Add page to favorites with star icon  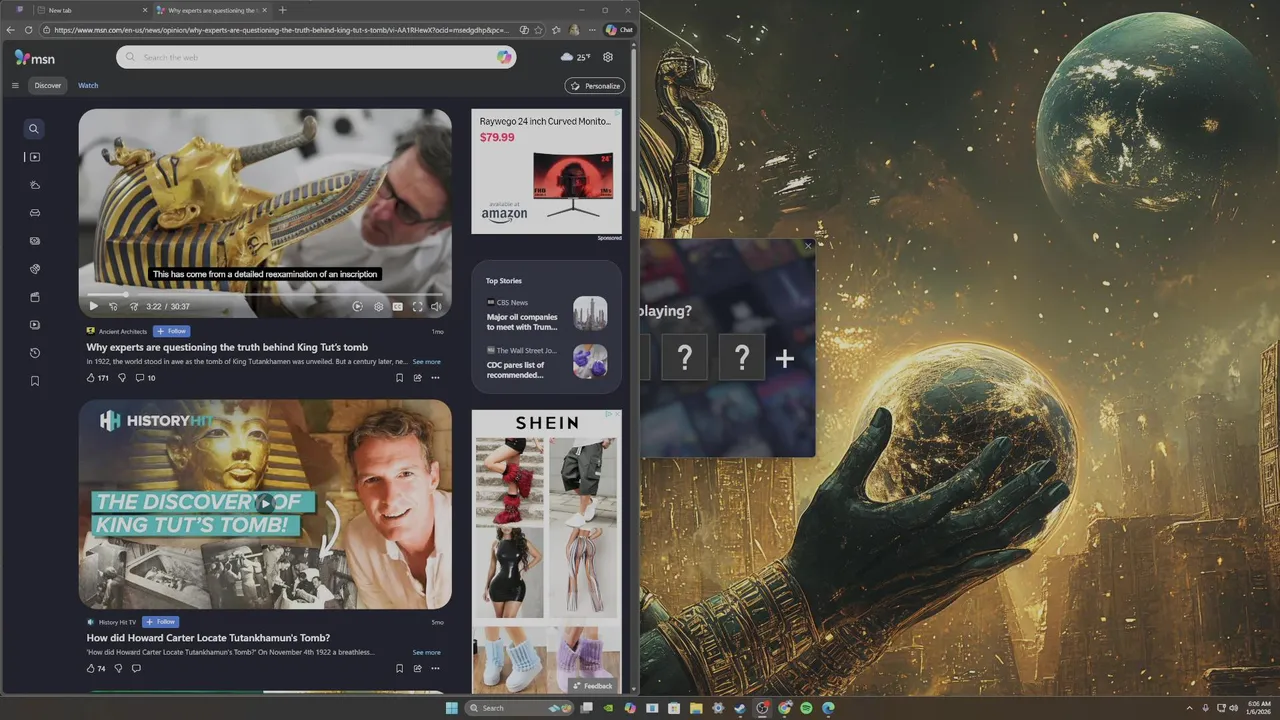(539, 30)
